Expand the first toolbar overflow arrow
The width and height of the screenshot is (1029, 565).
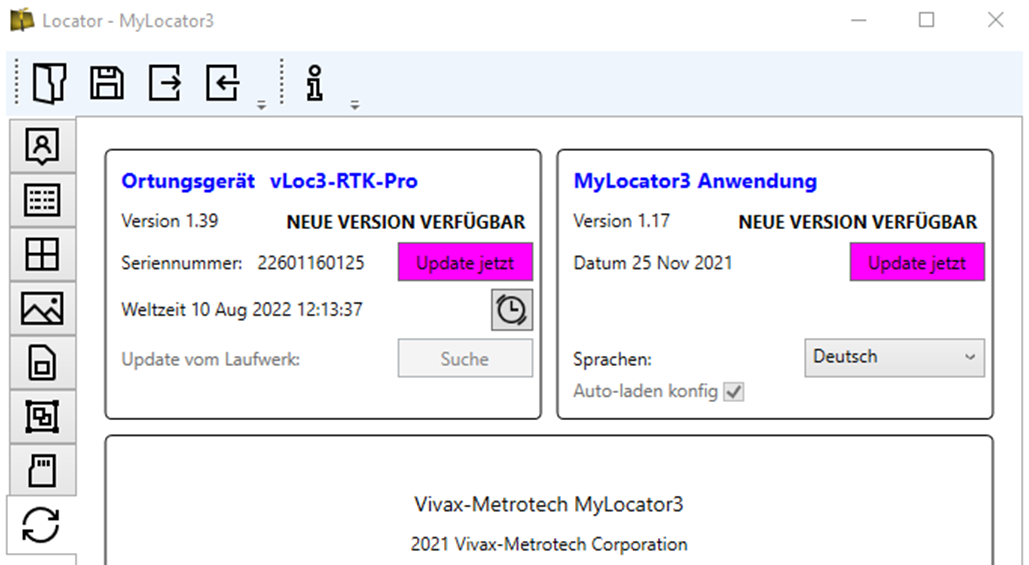pos(261,105)
